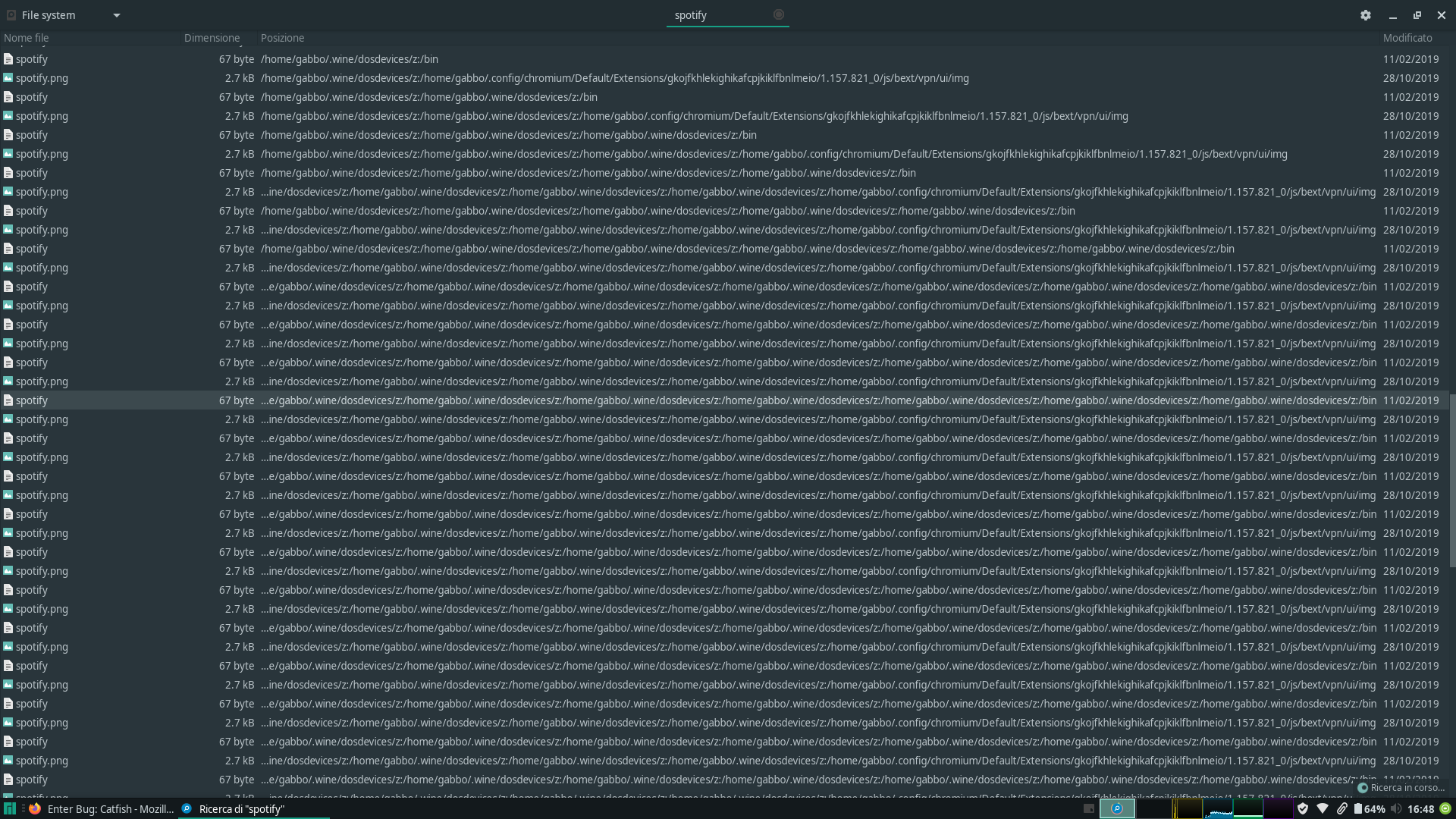
Task: Click the shield icon in system tray
Action: (1303, 808)
